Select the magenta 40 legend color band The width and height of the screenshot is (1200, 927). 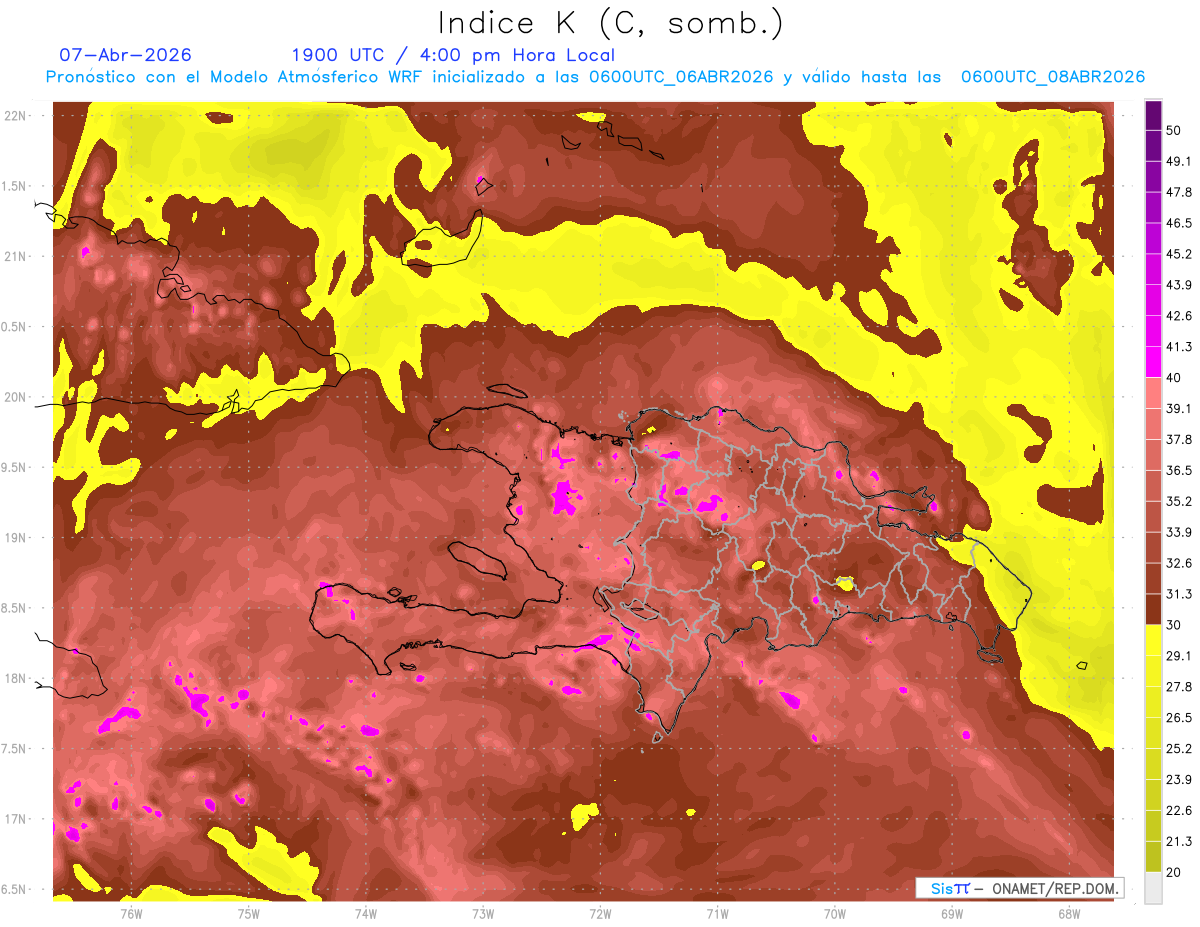pyautogui.click(x=1153, y=362)
